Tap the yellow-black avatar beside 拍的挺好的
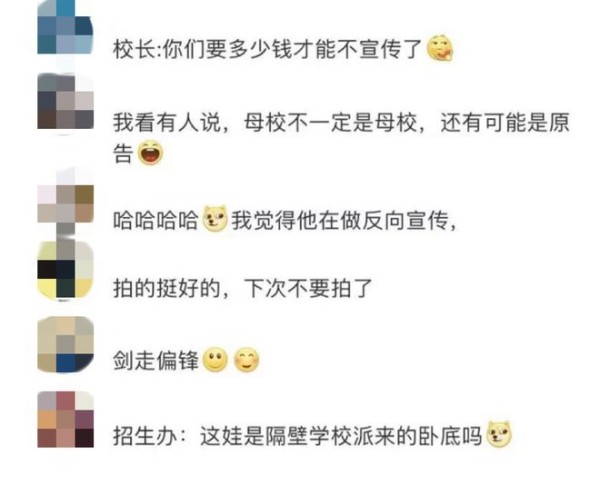Viewport: 600px width, 485px height. [x=65, y=270]
